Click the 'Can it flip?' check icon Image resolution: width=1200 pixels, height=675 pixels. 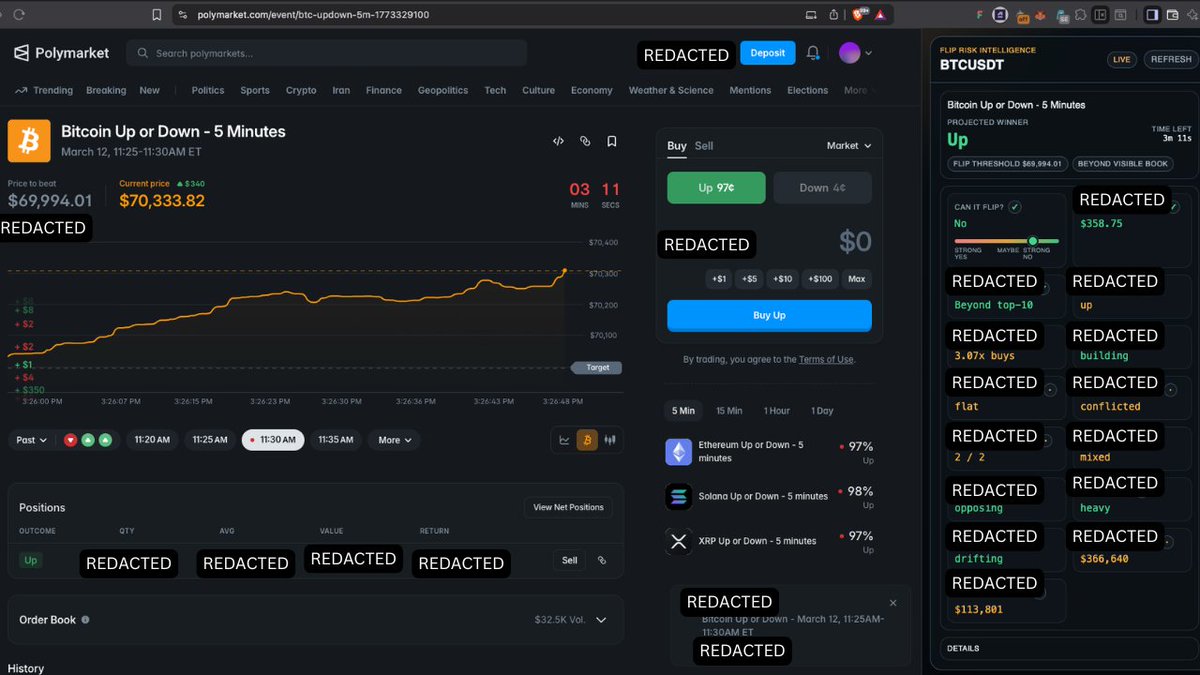(x=1015, y=207)
